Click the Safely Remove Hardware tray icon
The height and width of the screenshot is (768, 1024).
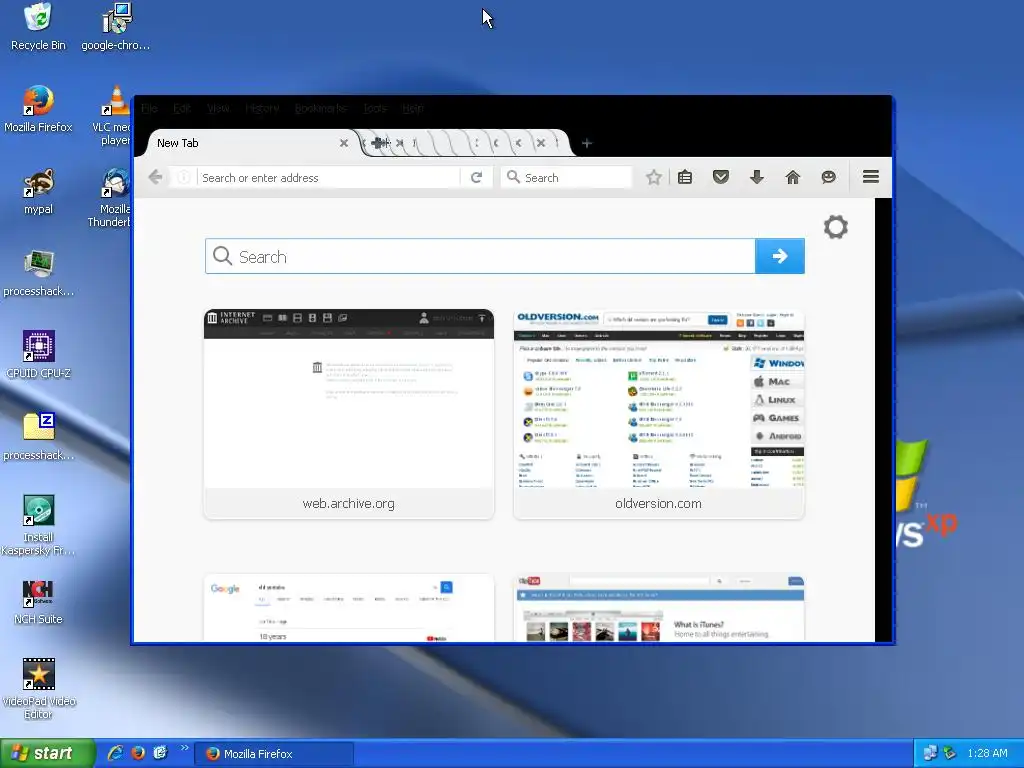click(x=950, y=753)
